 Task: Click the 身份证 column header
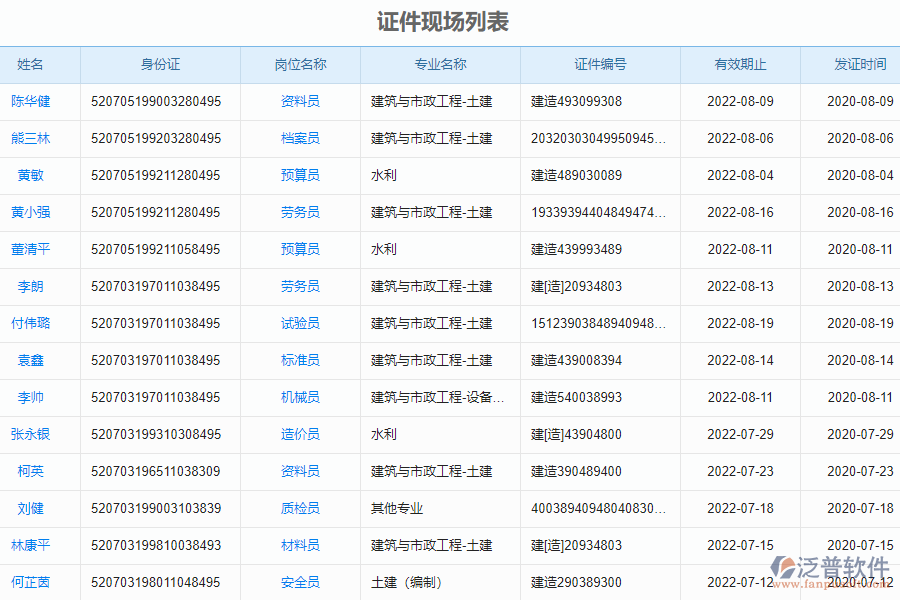click(x=160, y=64)
